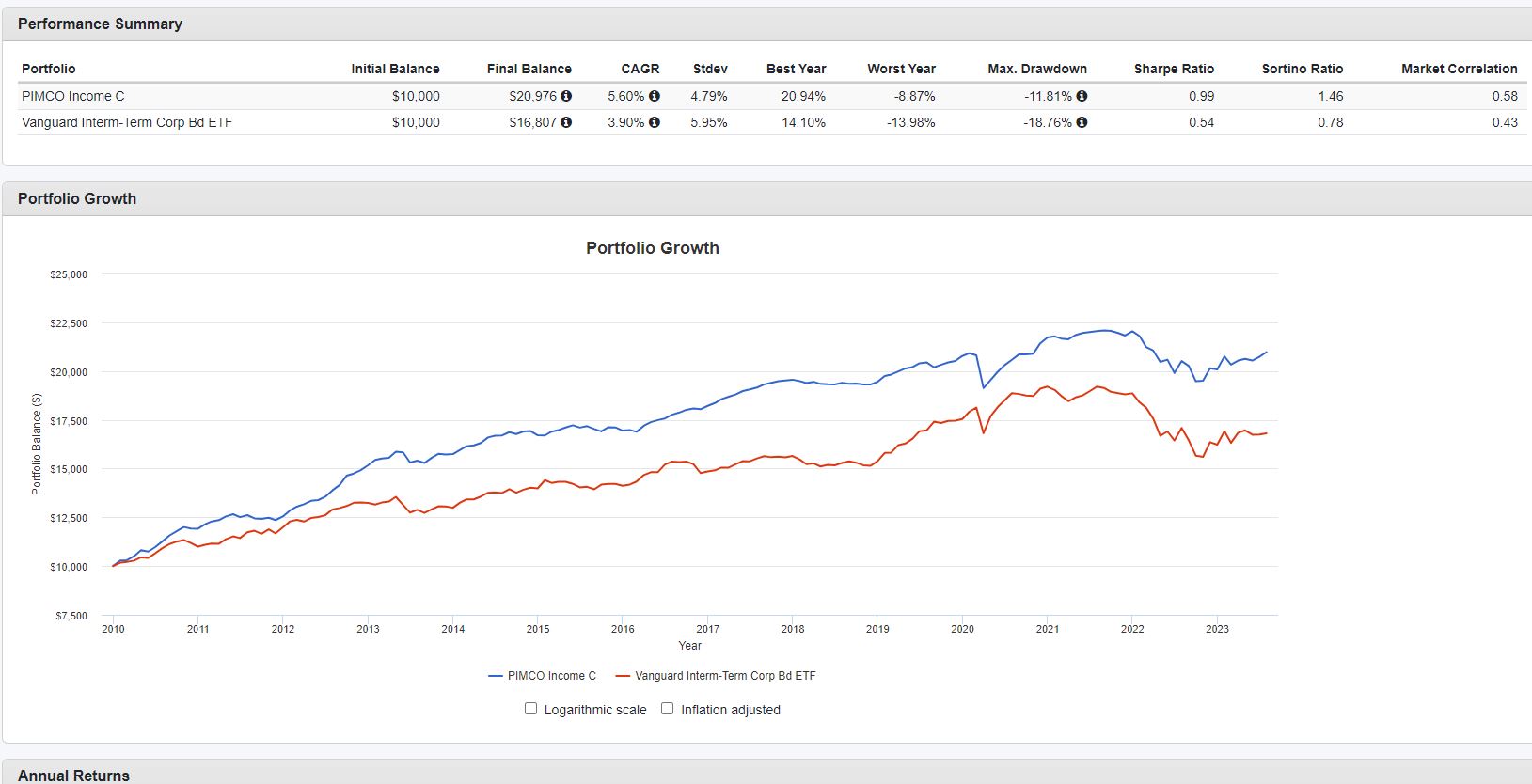Click the Portfolio Growth panel heading
The height and width of the screenshot is (784, 1532).
point(77,198)
